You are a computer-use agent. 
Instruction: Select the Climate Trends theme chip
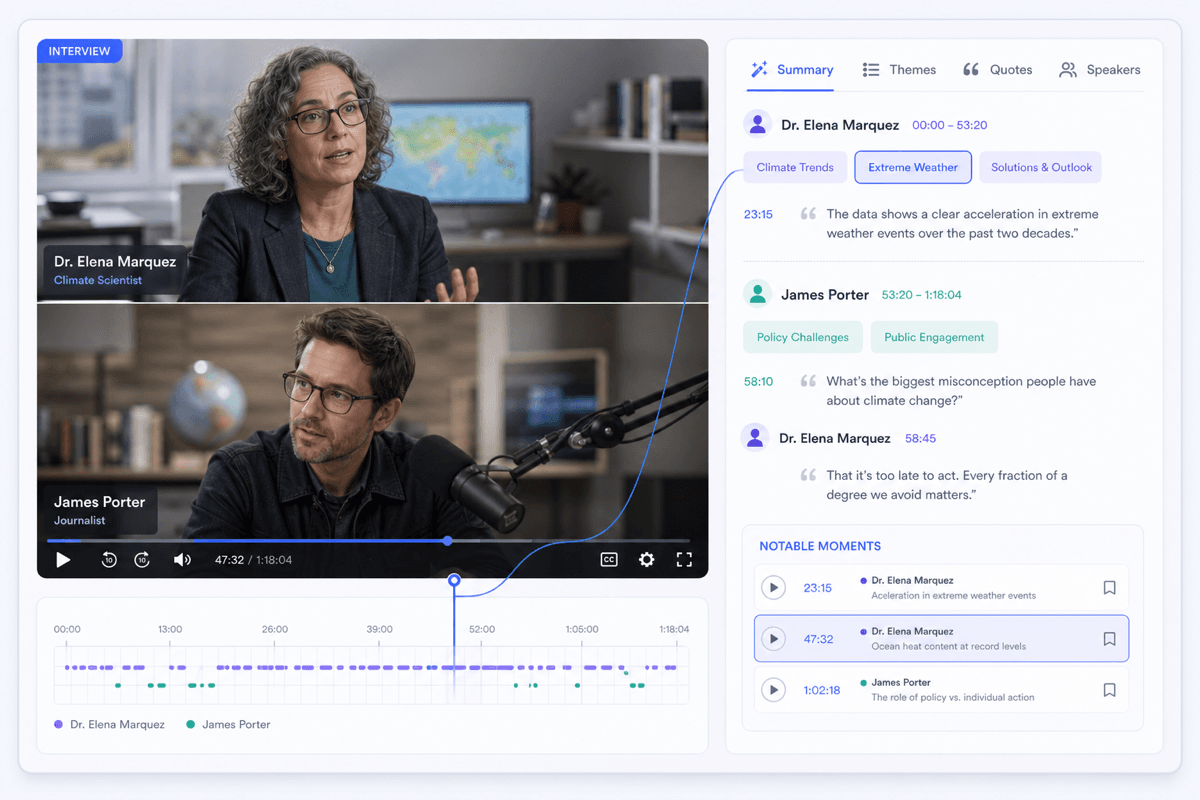click(795, 167)
